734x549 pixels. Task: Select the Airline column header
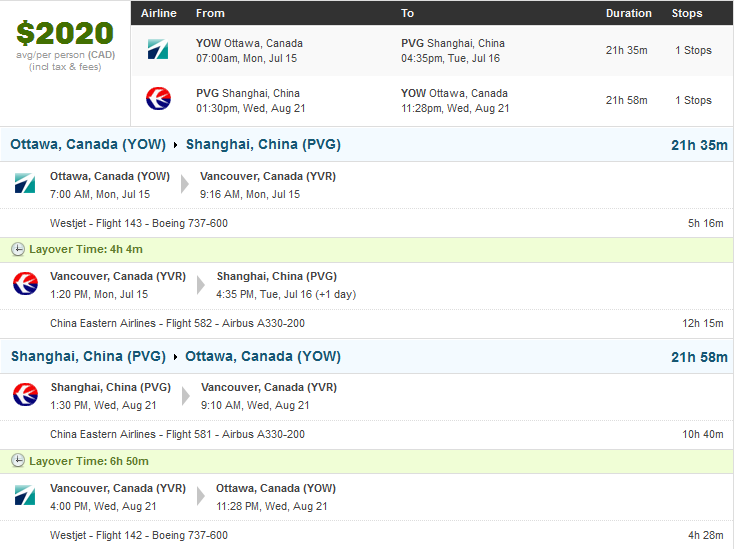(x=159, y=13)
